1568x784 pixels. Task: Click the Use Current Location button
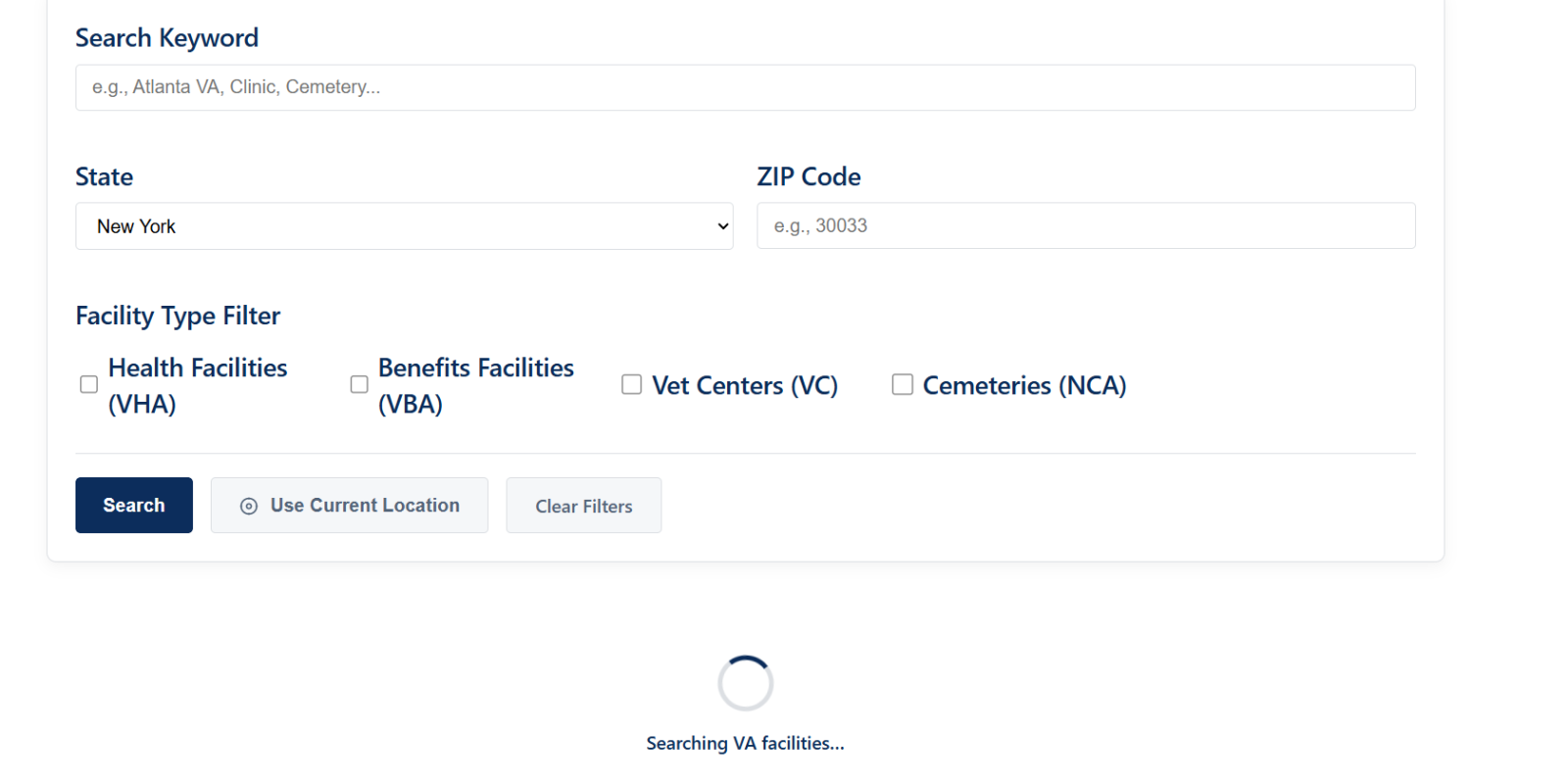(x=349, y=506)
